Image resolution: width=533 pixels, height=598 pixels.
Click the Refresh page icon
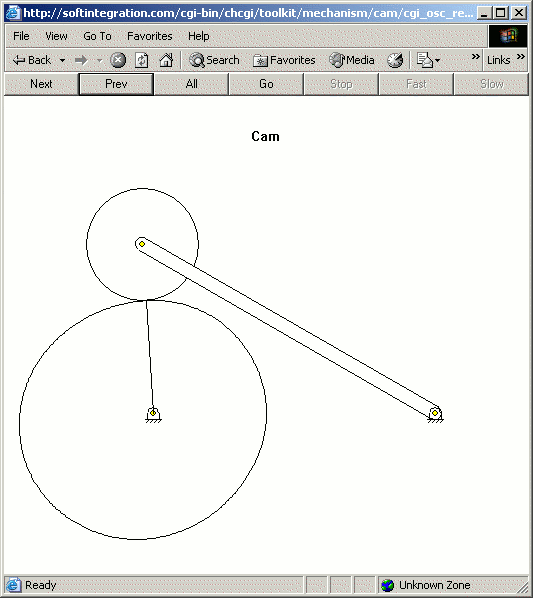[x=141, y=60]
